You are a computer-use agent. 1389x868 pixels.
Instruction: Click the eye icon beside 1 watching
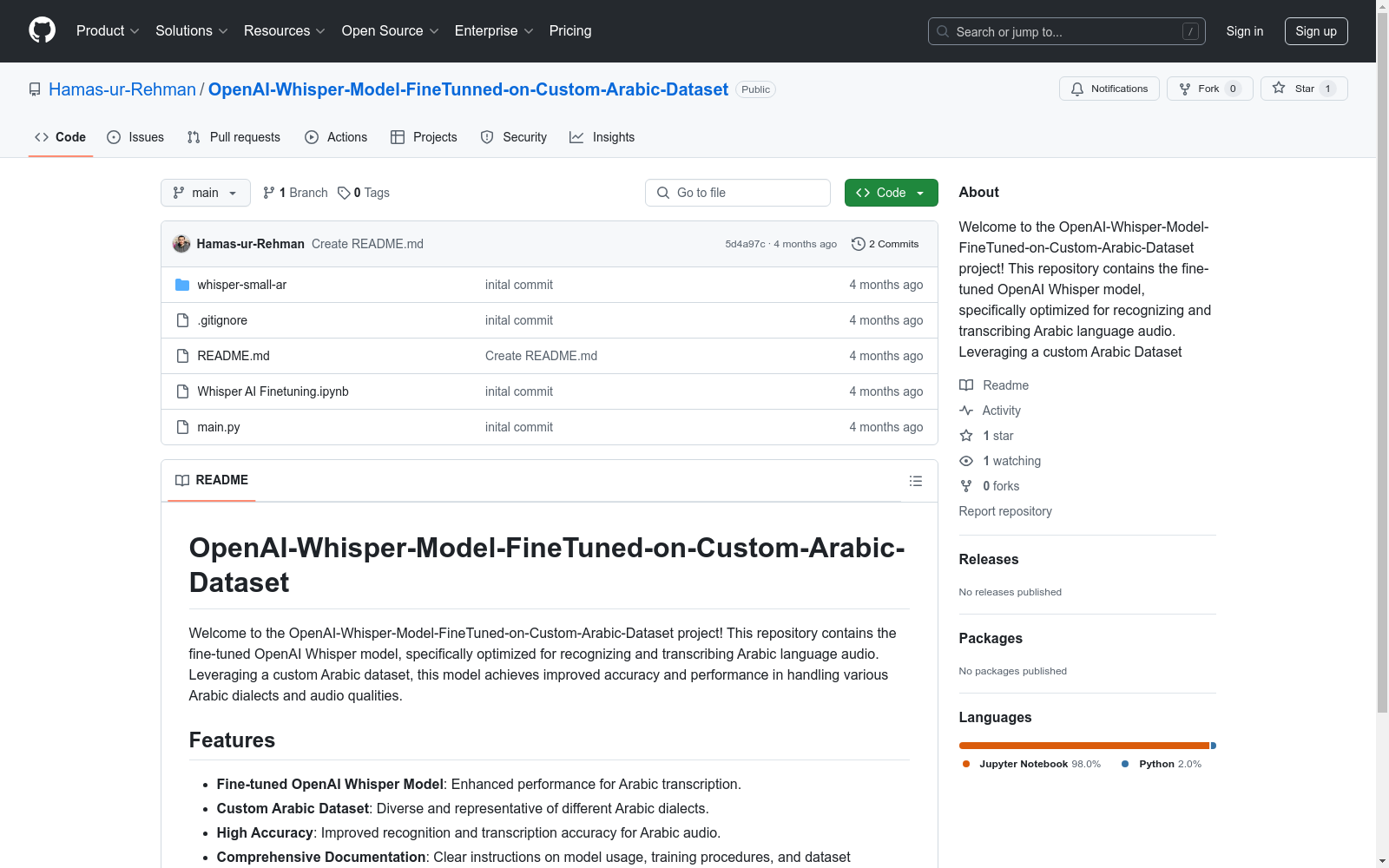point(966,461)
